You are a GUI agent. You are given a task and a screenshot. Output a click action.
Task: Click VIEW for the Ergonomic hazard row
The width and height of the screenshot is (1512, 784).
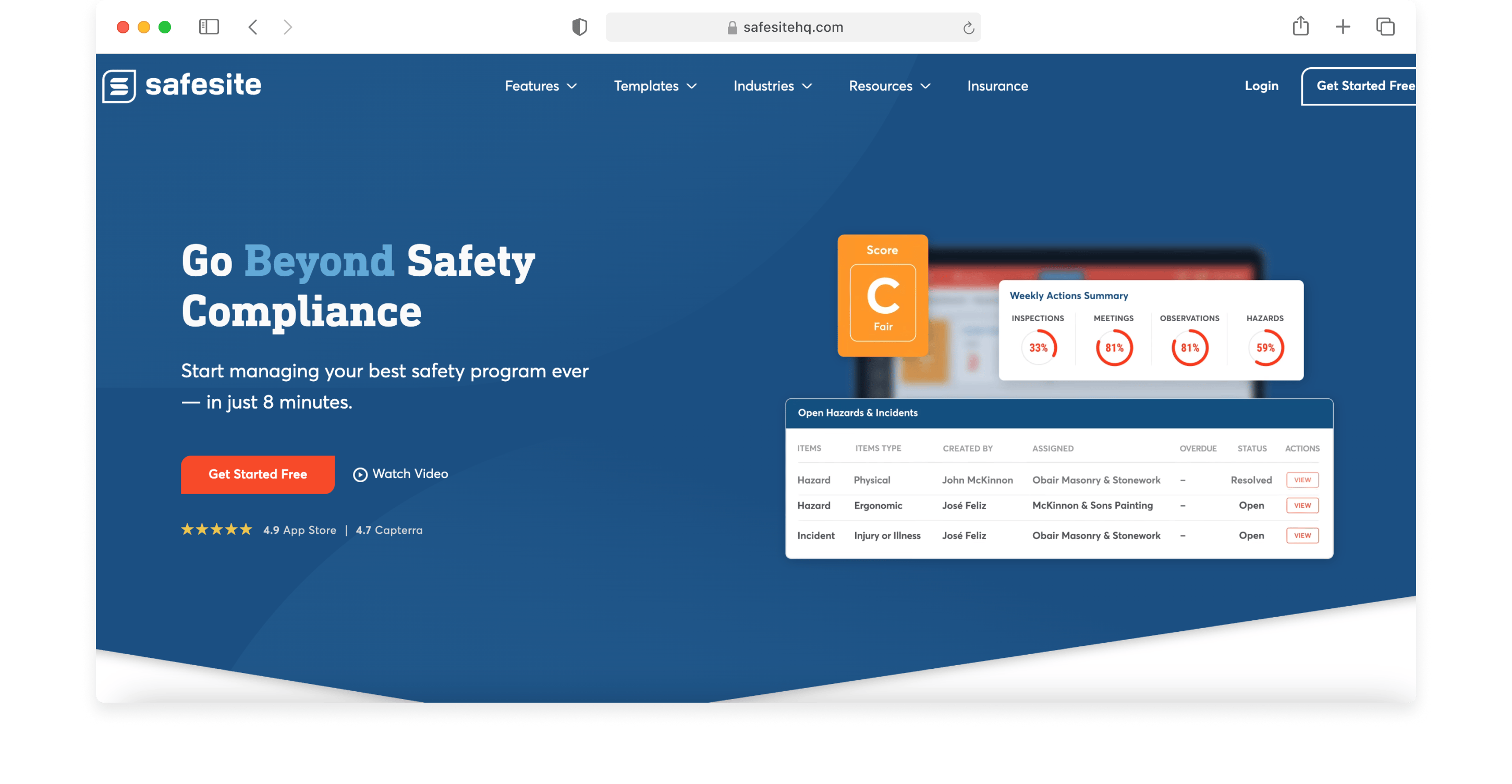tap(1302, 505)
